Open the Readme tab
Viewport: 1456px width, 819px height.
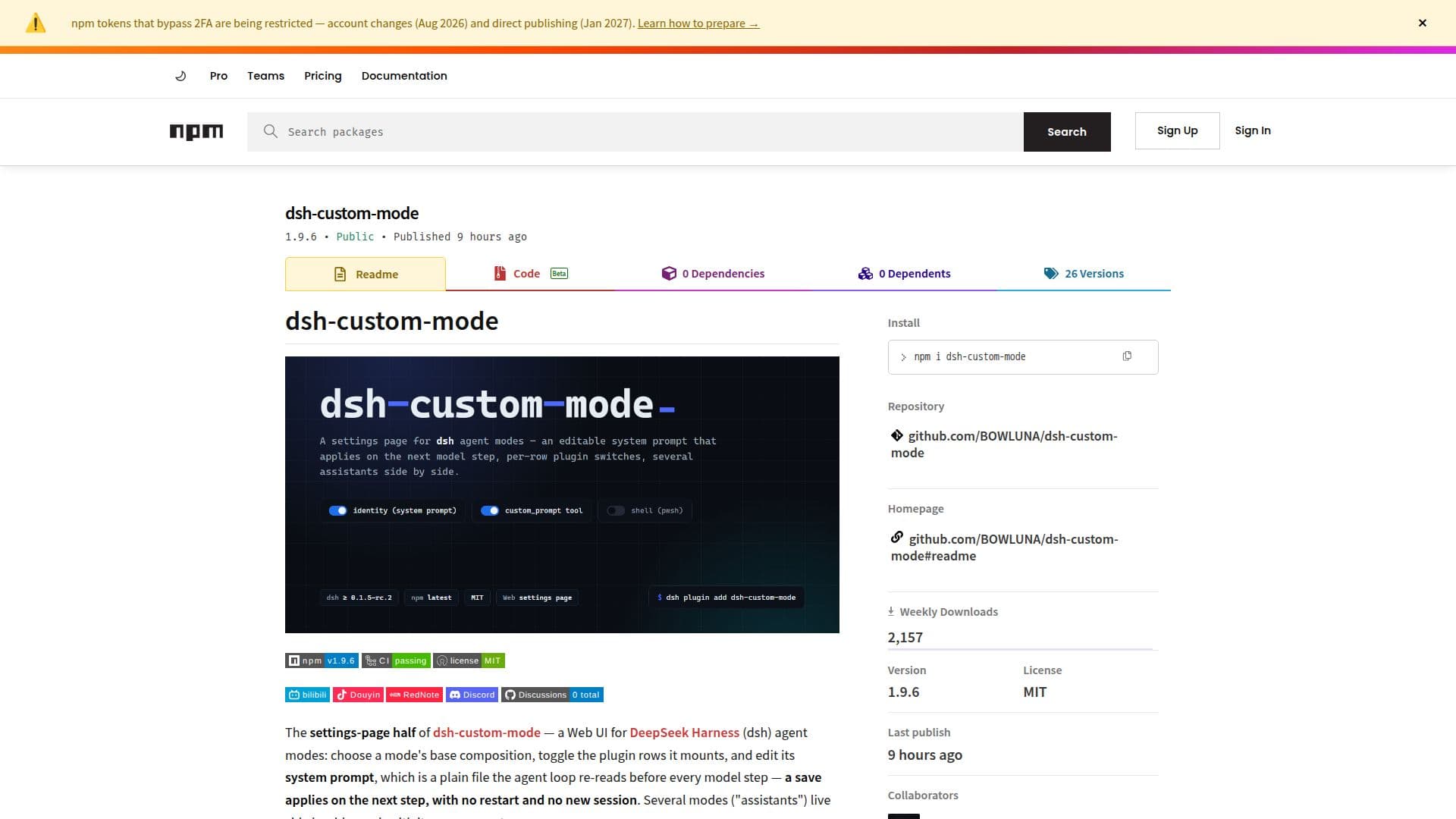pyautogui.click(x=366, y=275)
